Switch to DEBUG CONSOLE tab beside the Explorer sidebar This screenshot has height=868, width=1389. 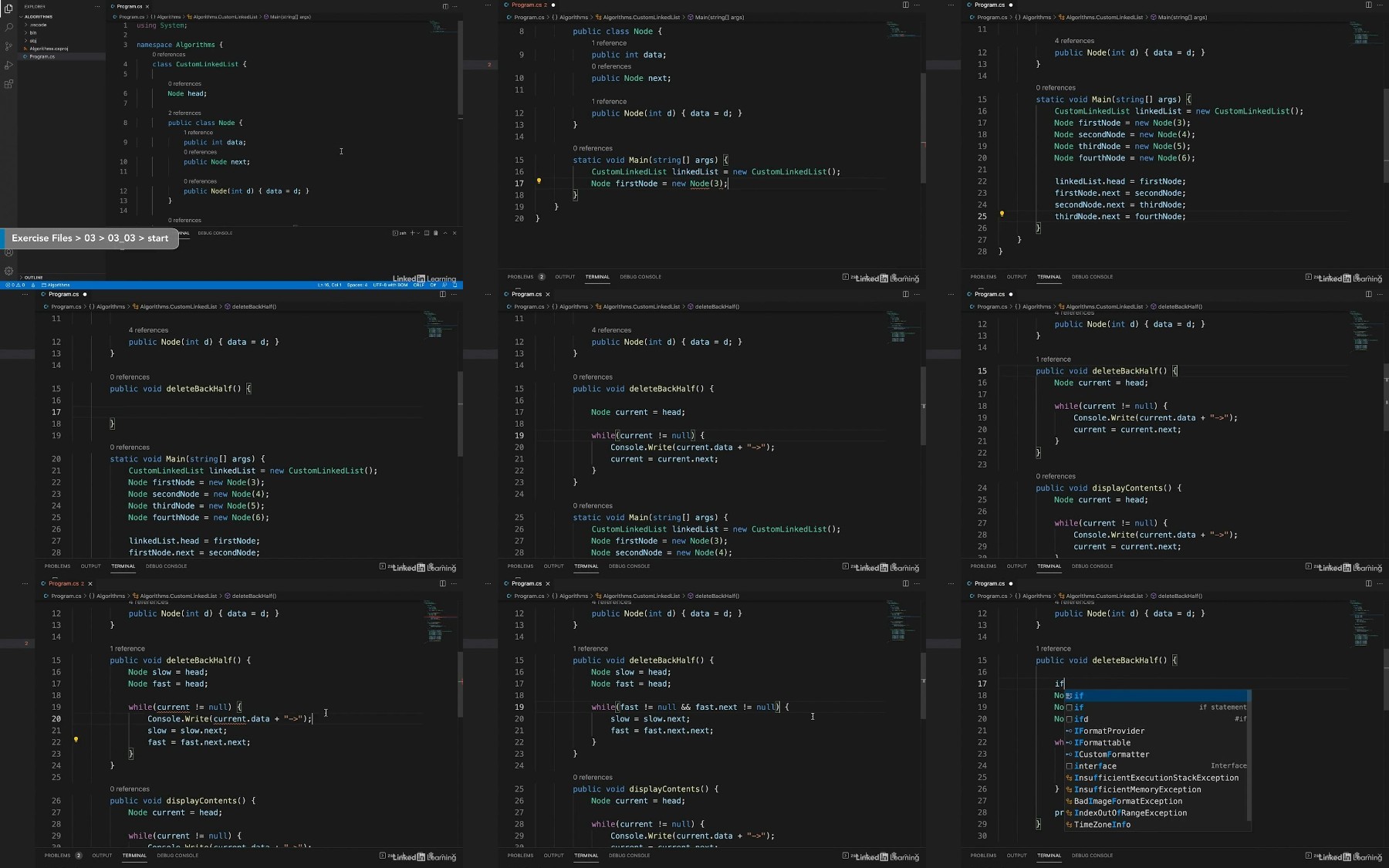point(215,233)
